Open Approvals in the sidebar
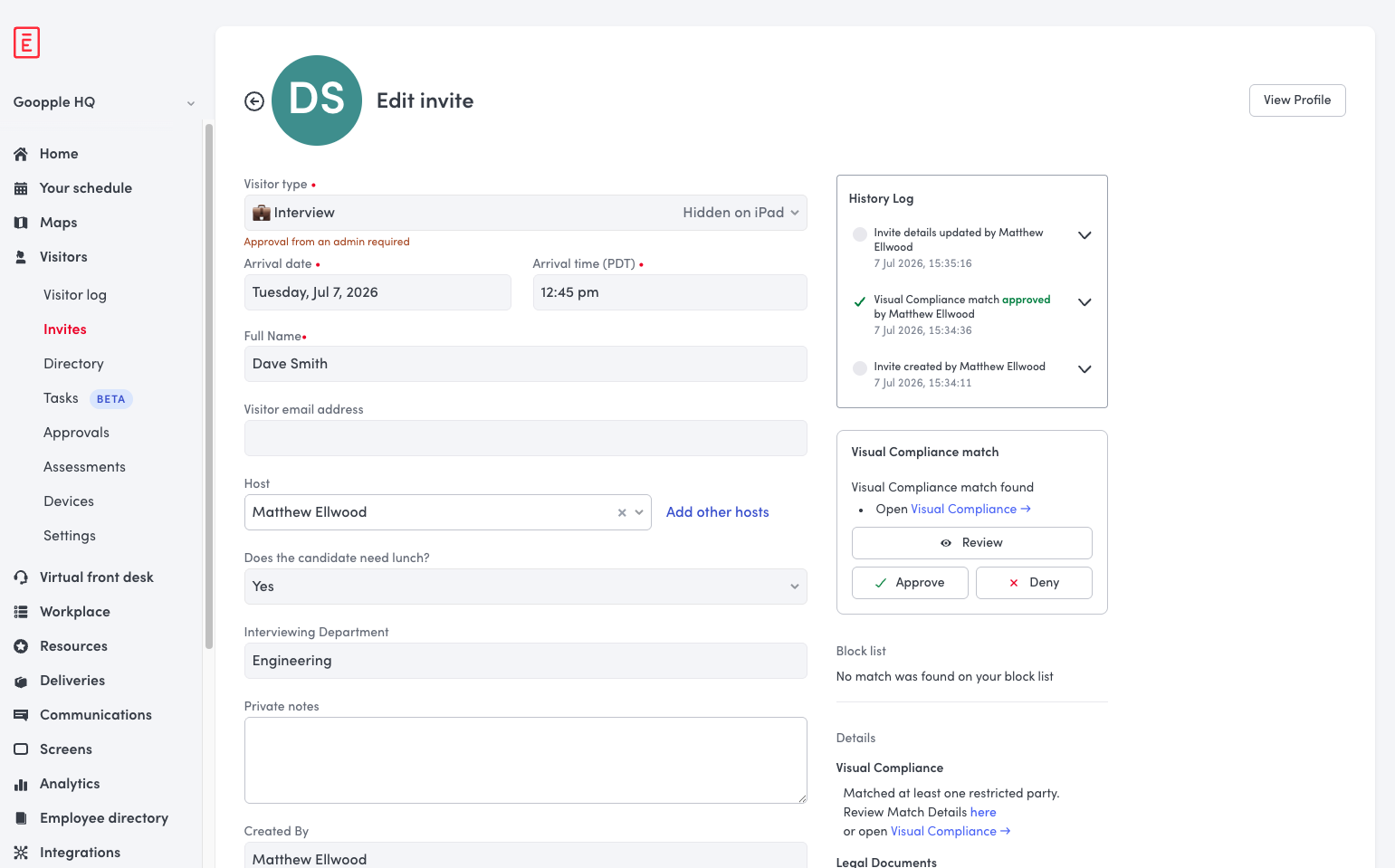Viewport: 1395px width, 868px height. (x=76, y=433)
